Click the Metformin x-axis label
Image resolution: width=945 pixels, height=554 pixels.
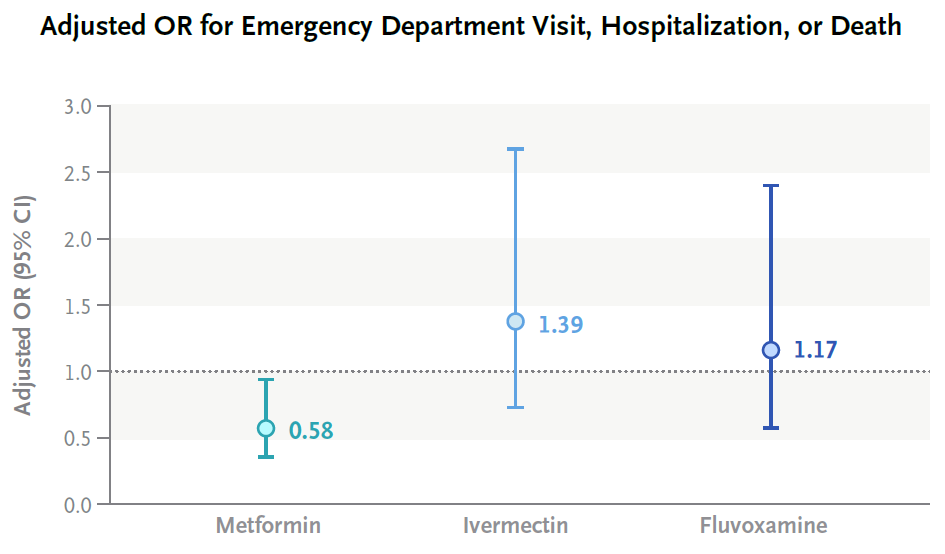(268, 525)
